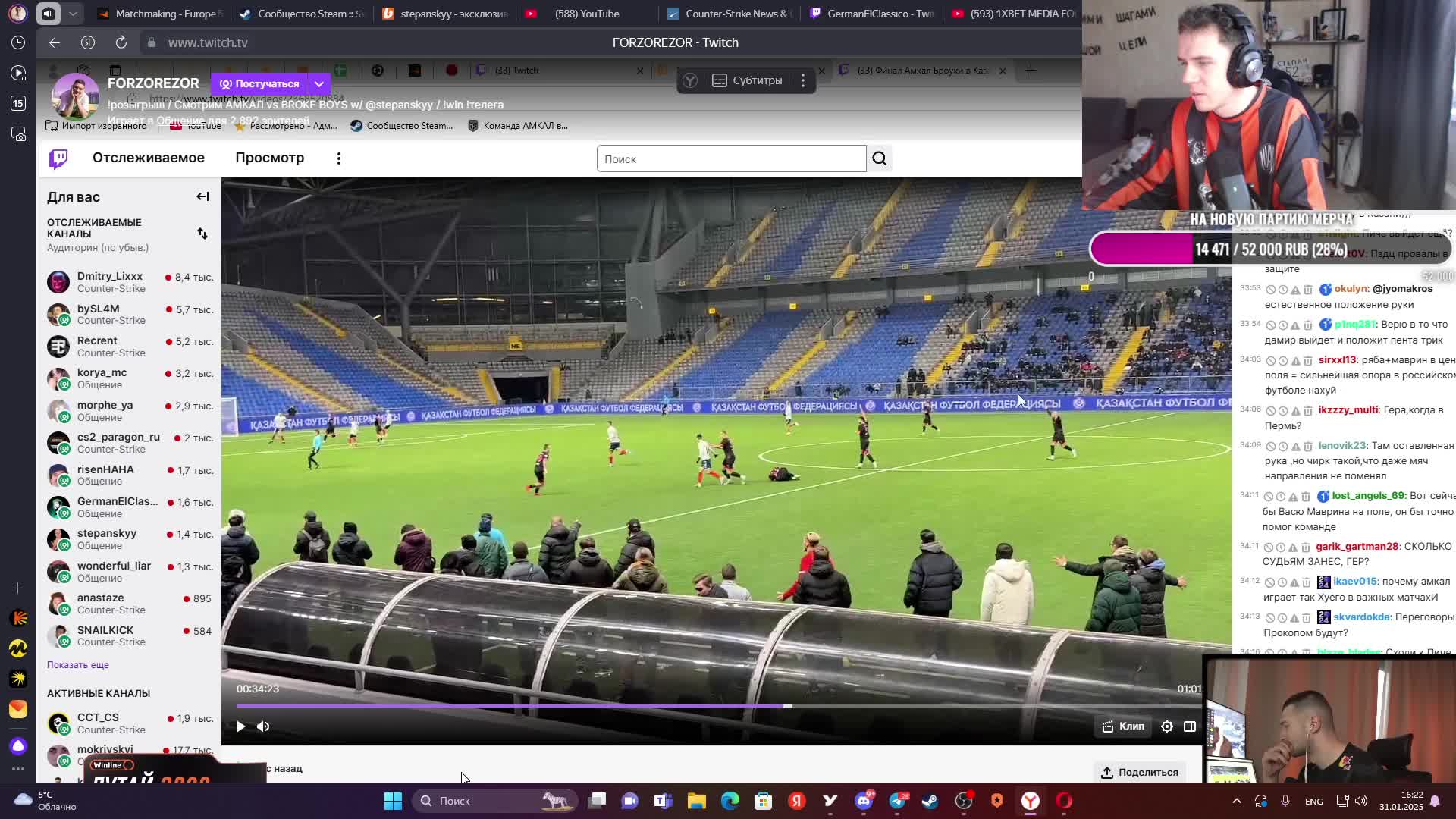Click the search magnifier button
Screen dimensions: 1456x819
(880, 158)
